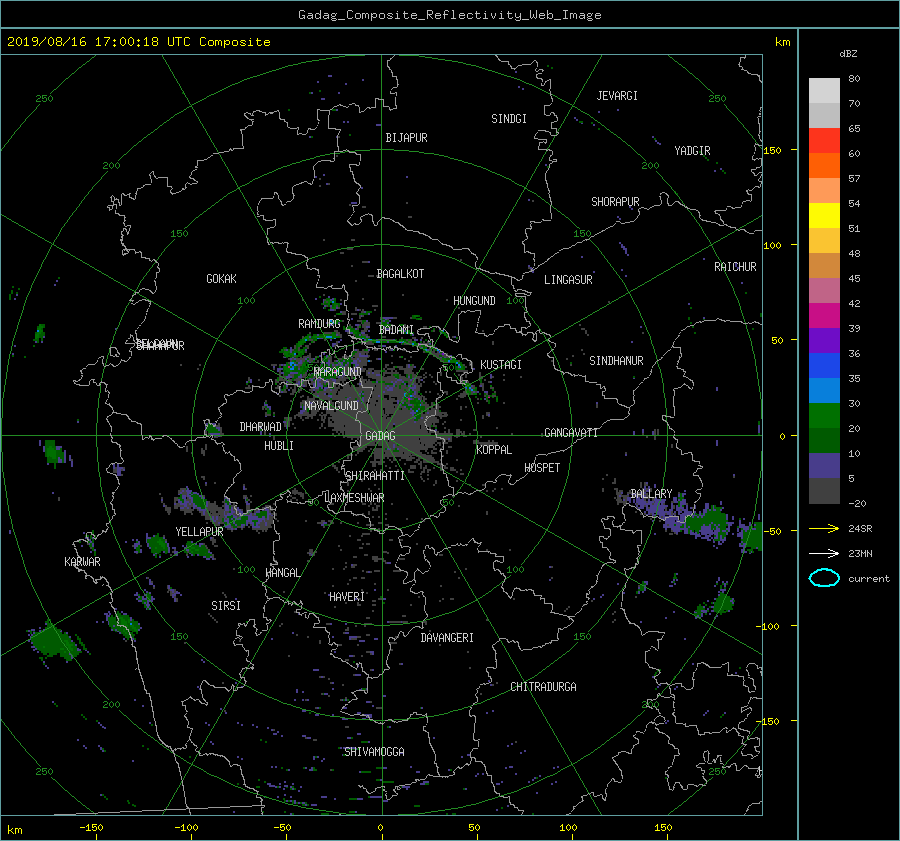Click the SINDGI city label

click(509, 119)
